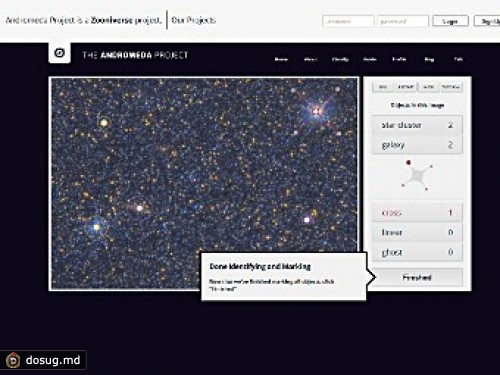This screenshot has width=500, height=375.
Task: Open the Home nav item
Action: pos(281,59)
